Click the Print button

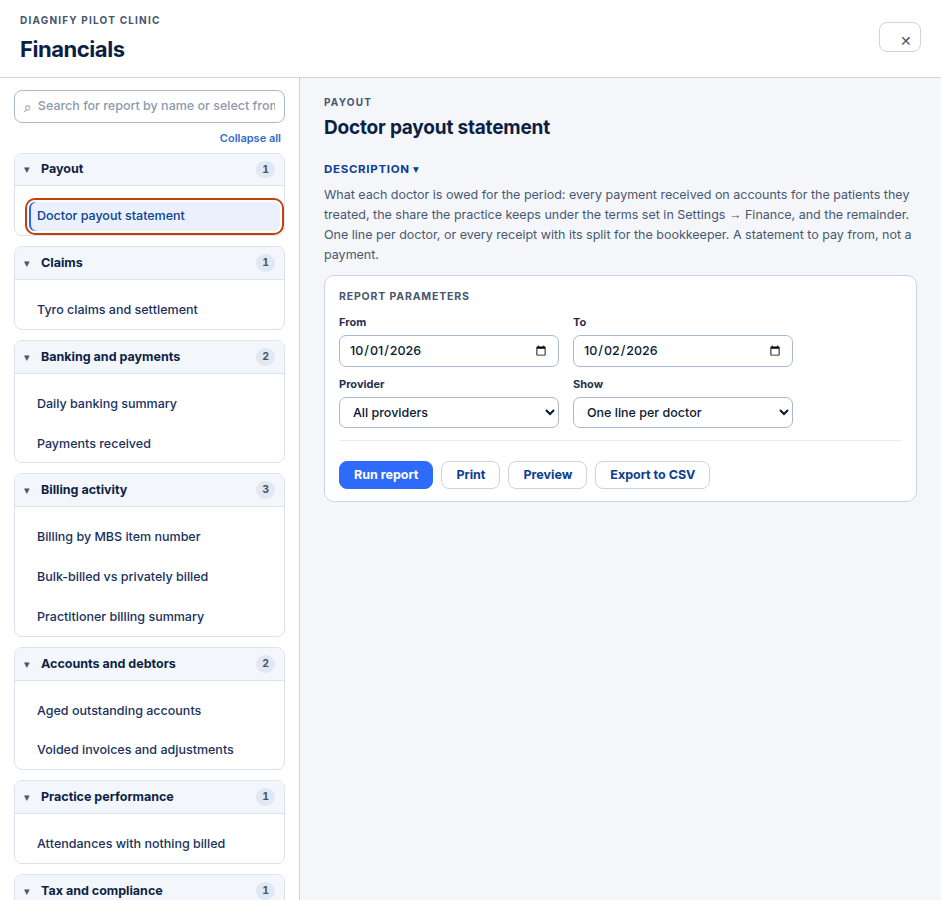pos(470,475)
